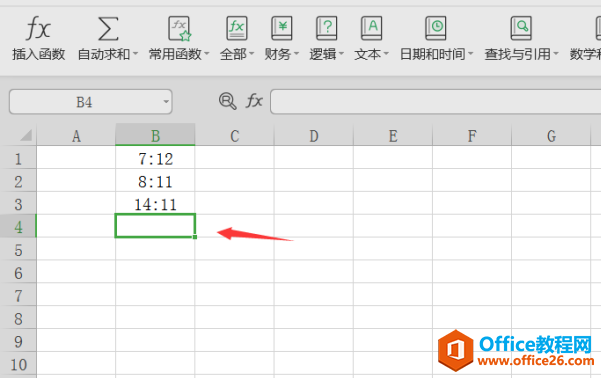Open the Date and Time (日期和时间) icon
This screenshot has height=378, width=601.
pos(436,28)
